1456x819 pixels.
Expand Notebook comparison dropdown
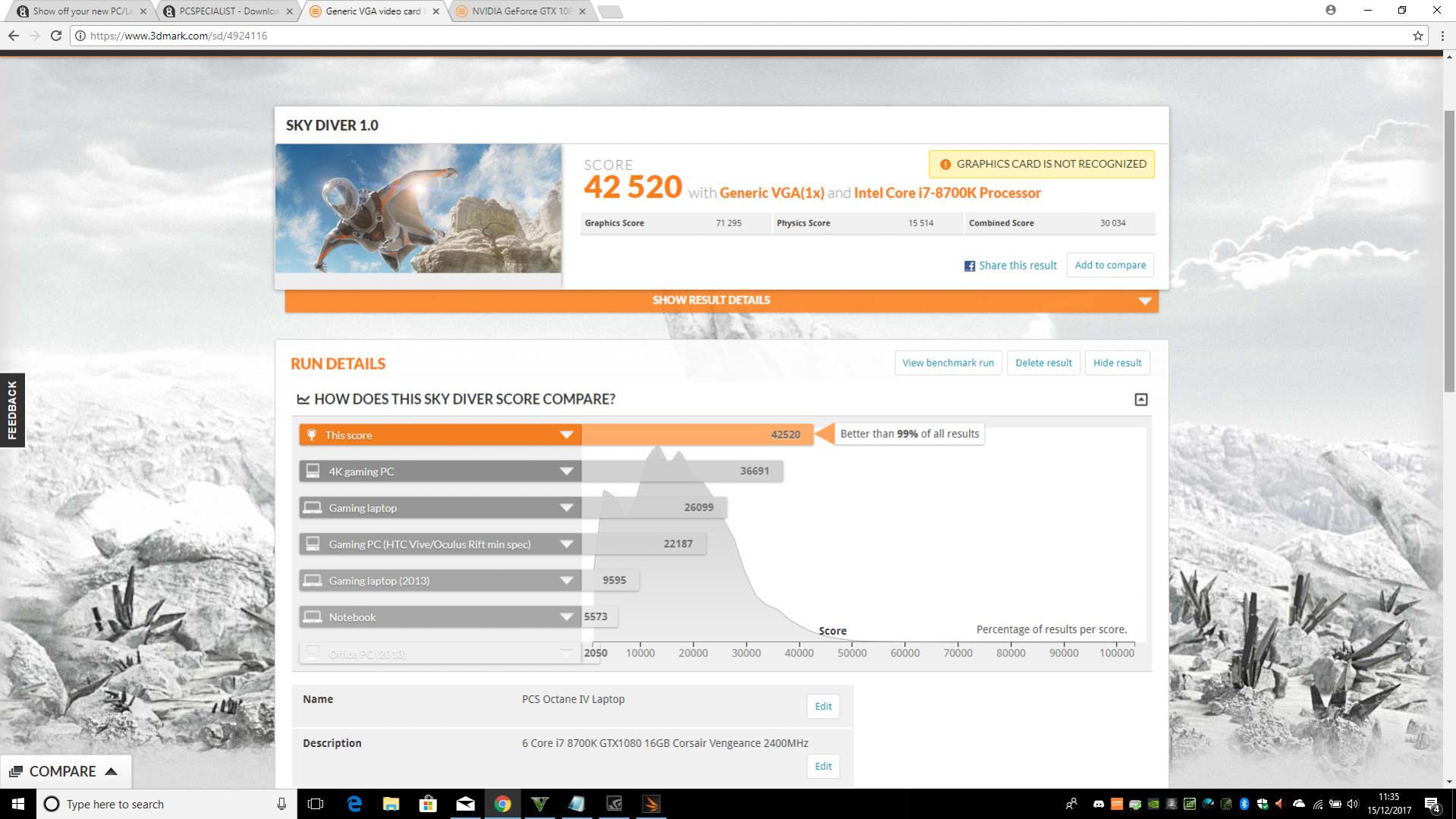pyautogui.click(x=566, y=617)
